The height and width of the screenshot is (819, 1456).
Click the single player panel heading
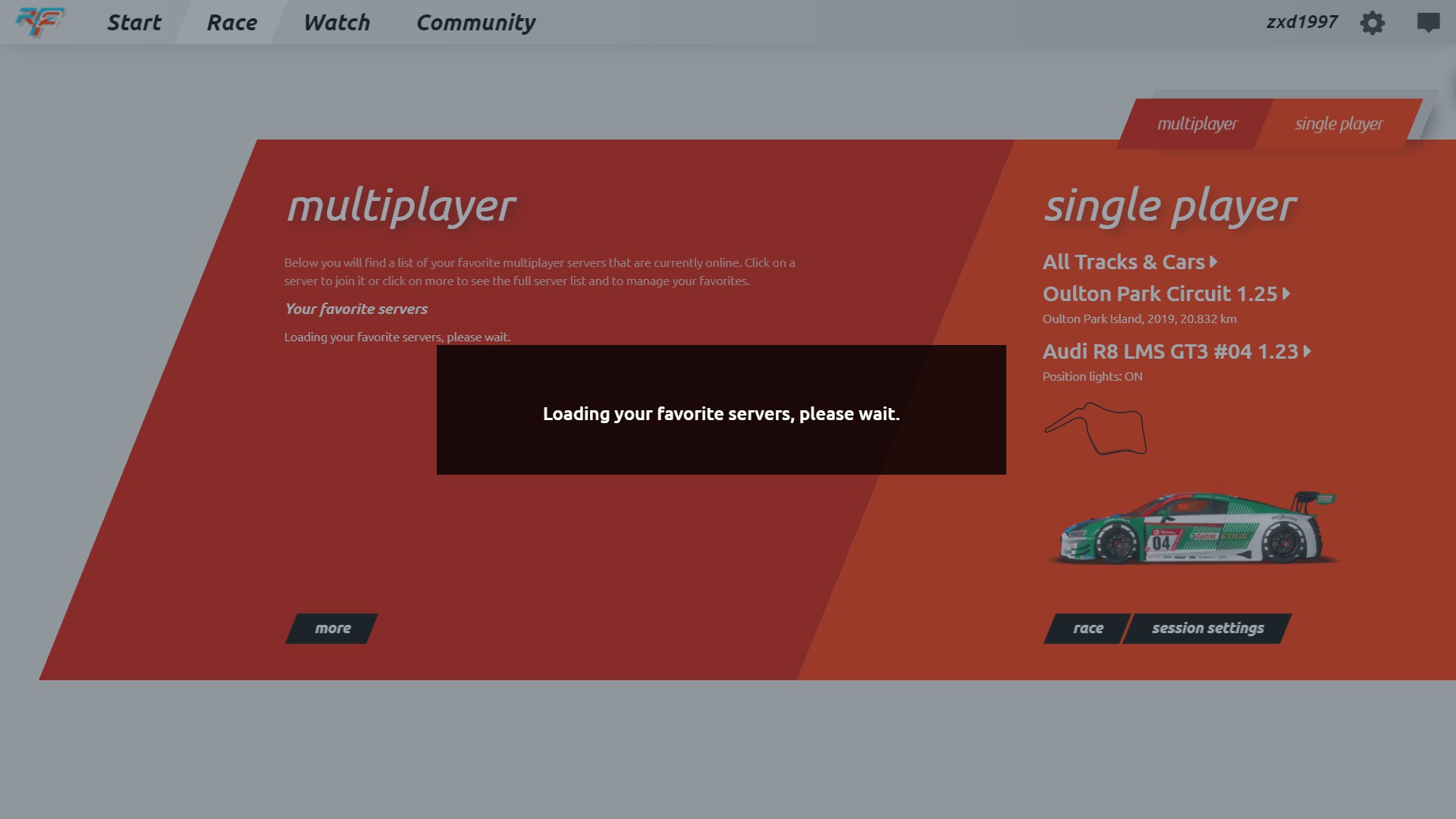click(x=1170, y=206)
